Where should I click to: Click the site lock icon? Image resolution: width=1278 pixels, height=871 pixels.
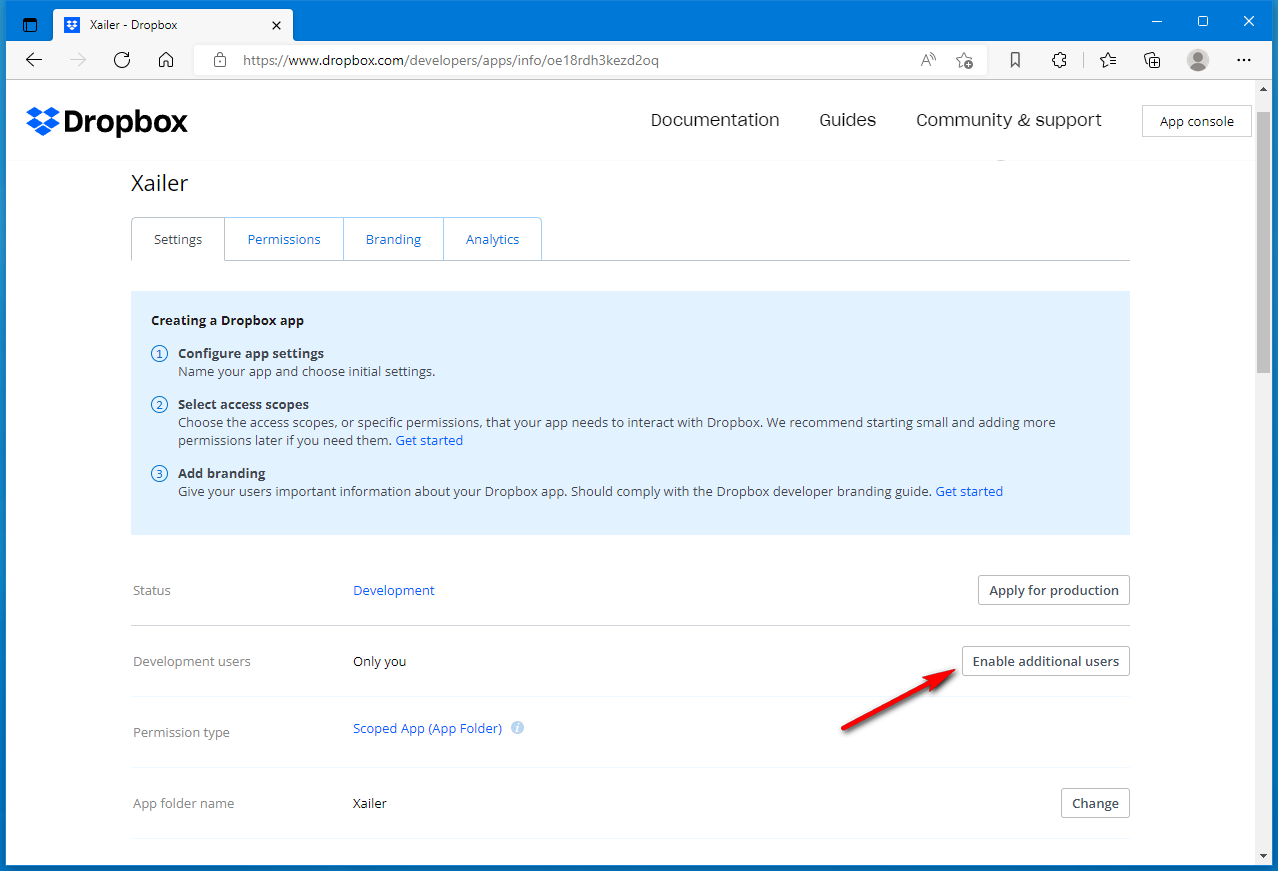point(220,60)
